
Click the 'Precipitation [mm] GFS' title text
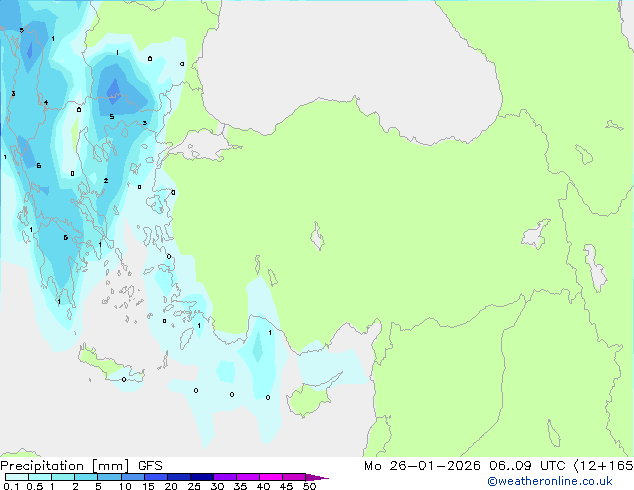pyautogui.click(x=81, y=466)
